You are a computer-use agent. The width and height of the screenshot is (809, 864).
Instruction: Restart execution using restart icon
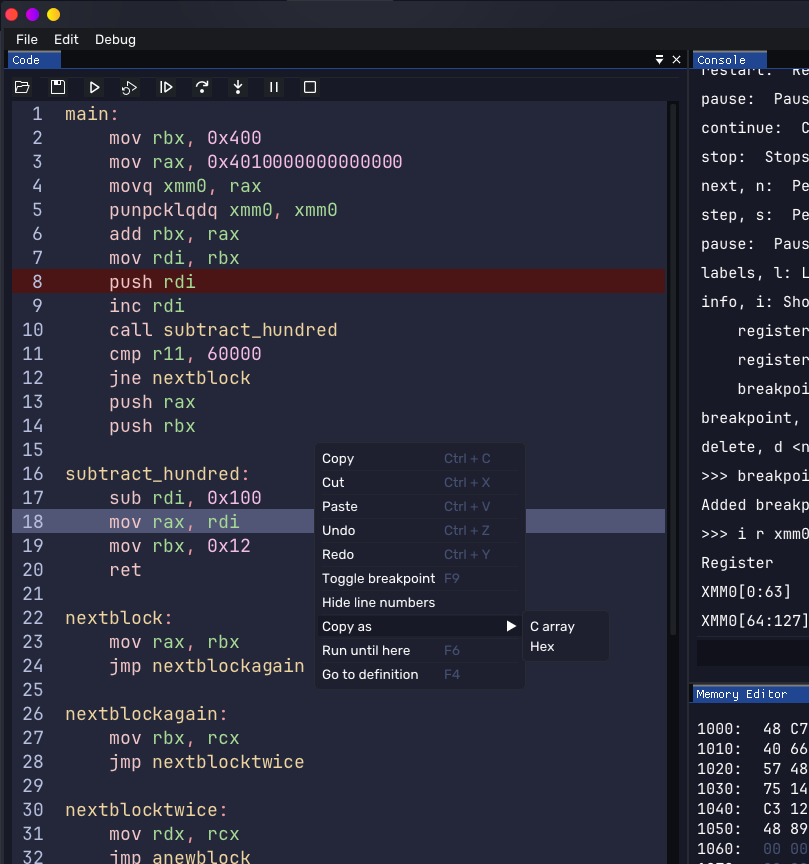[x=130, y=87]
